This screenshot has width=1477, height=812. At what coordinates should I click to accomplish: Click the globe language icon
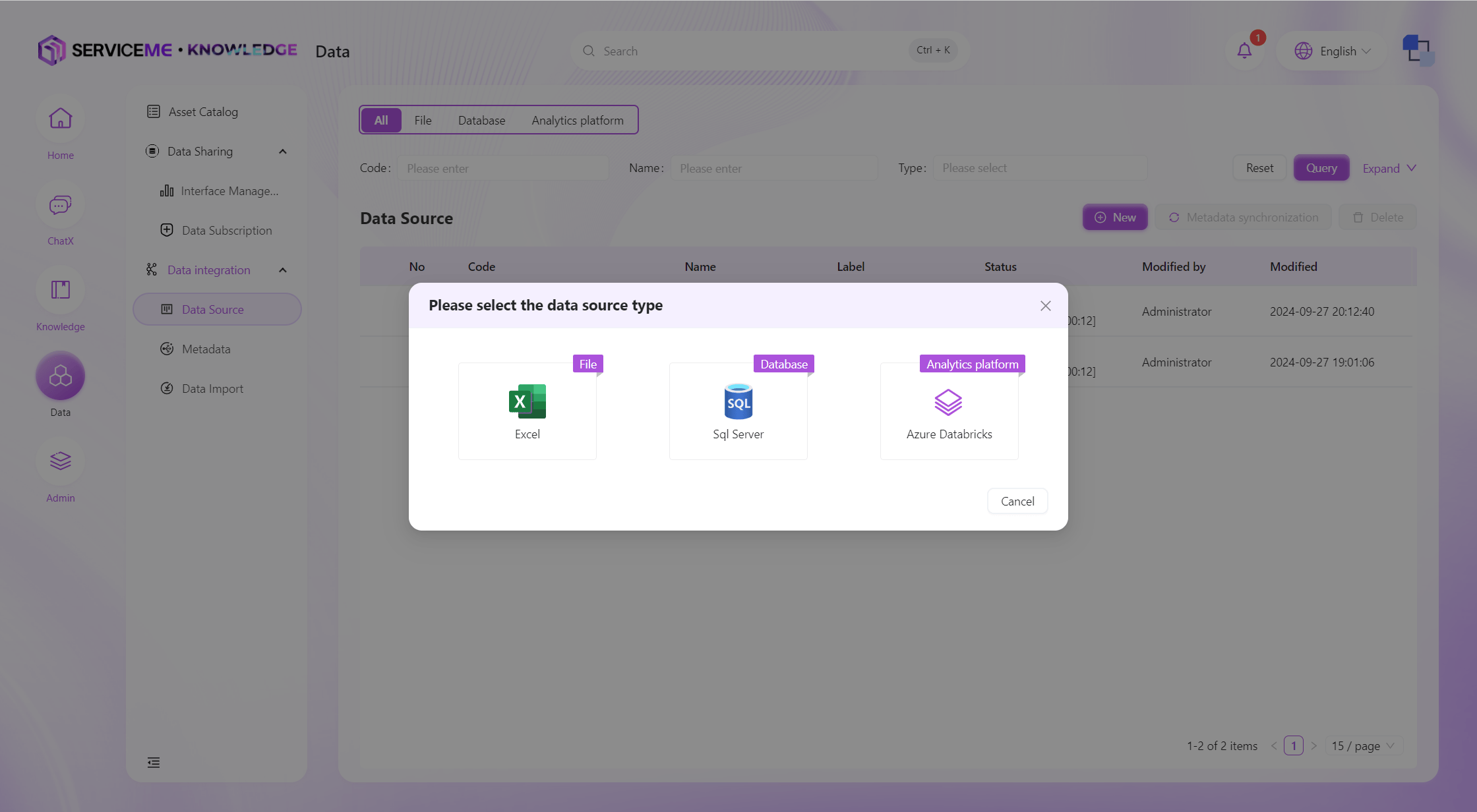1304,51
